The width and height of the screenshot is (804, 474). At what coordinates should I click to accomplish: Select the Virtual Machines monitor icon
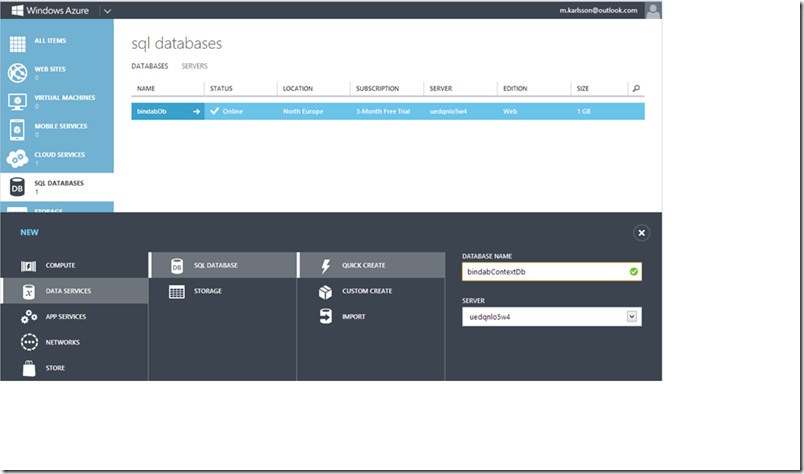point(17,101)
